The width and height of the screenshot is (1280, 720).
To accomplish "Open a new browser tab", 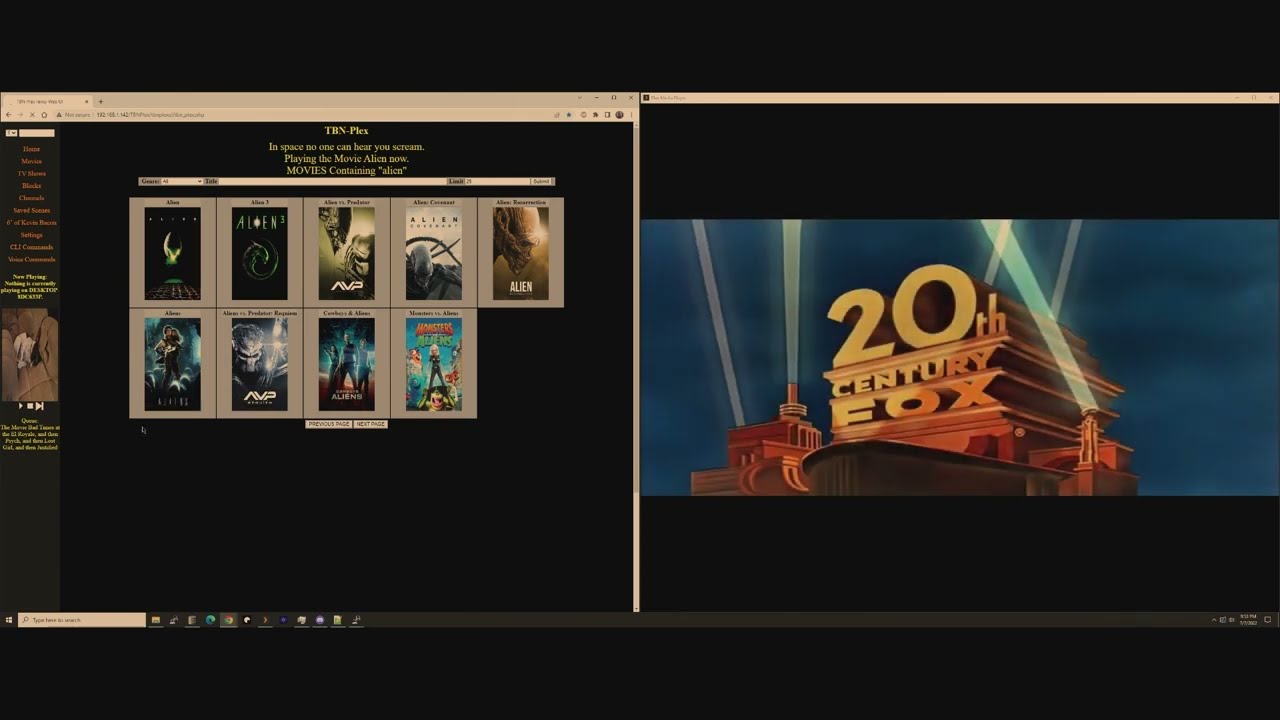I will click(100, 101).
